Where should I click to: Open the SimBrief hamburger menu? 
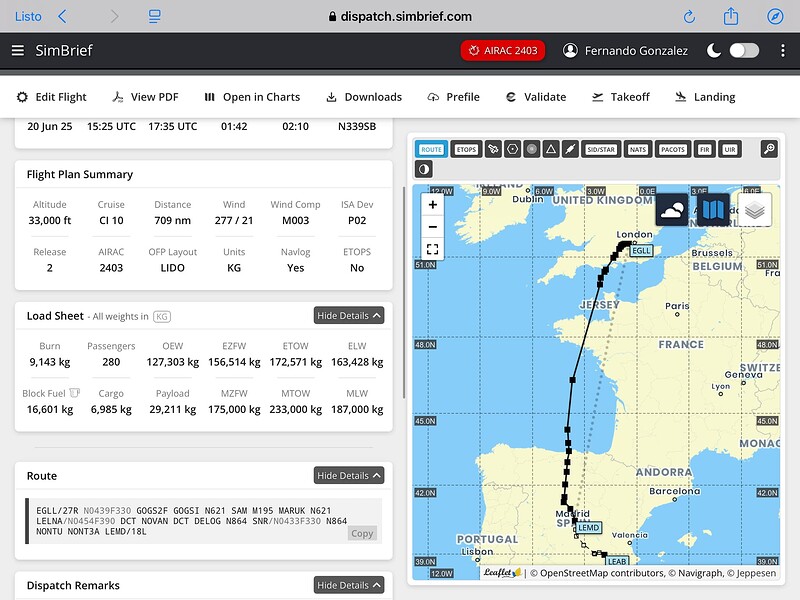point(18,51)
